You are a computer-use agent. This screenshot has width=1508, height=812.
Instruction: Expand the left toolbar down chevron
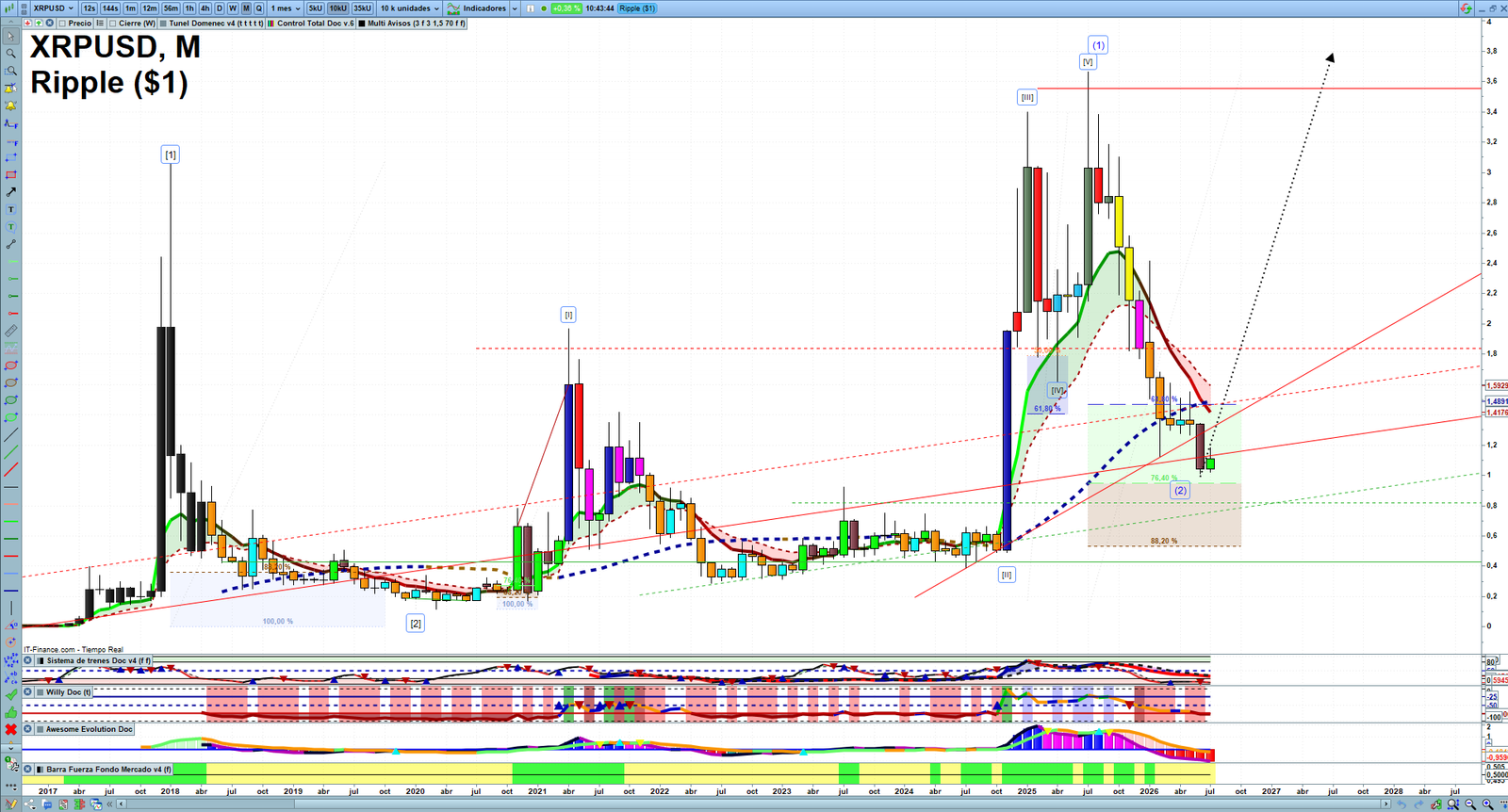(x=11, y=748)
